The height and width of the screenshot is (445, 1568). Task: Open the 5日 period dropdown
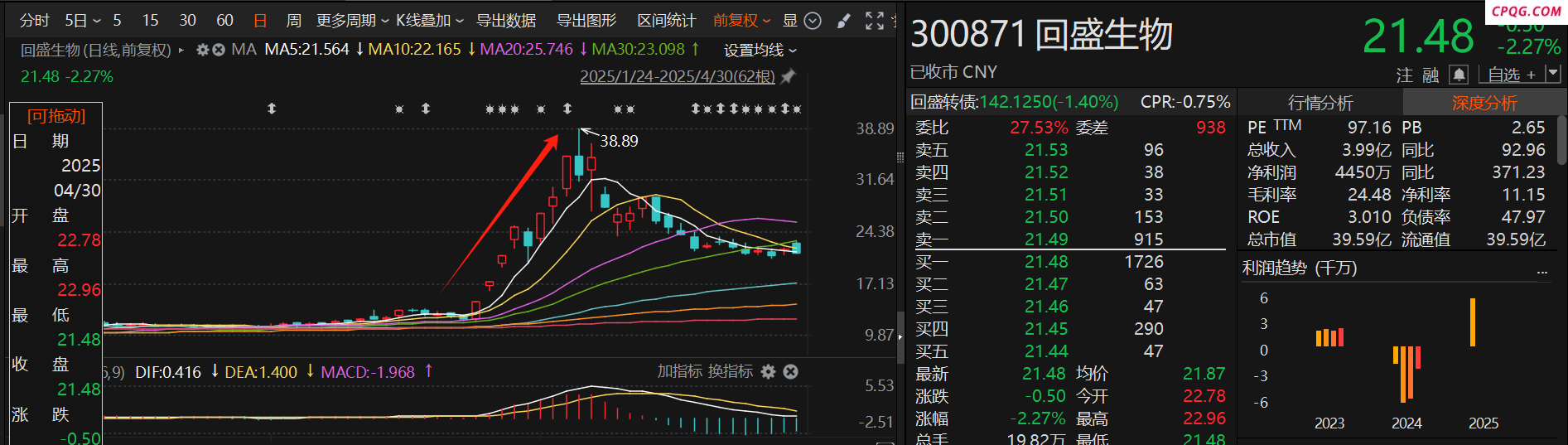point(82,21)
